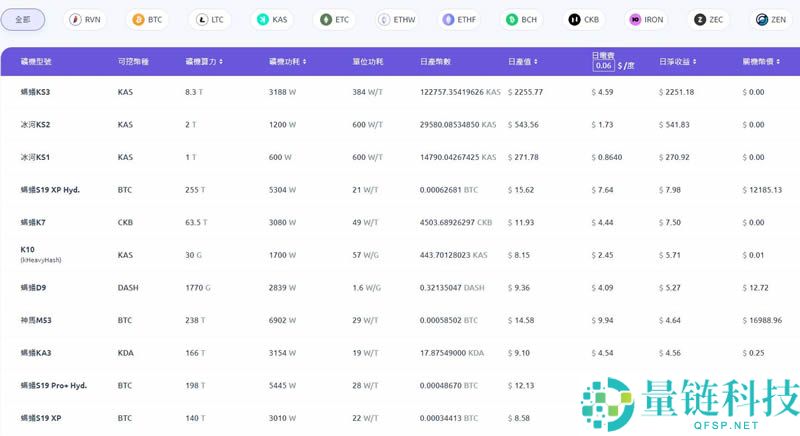This screenshot has width=800, height=436.
Task: Click the $ 2251.18 net profit value
Action: pos(677,92)
